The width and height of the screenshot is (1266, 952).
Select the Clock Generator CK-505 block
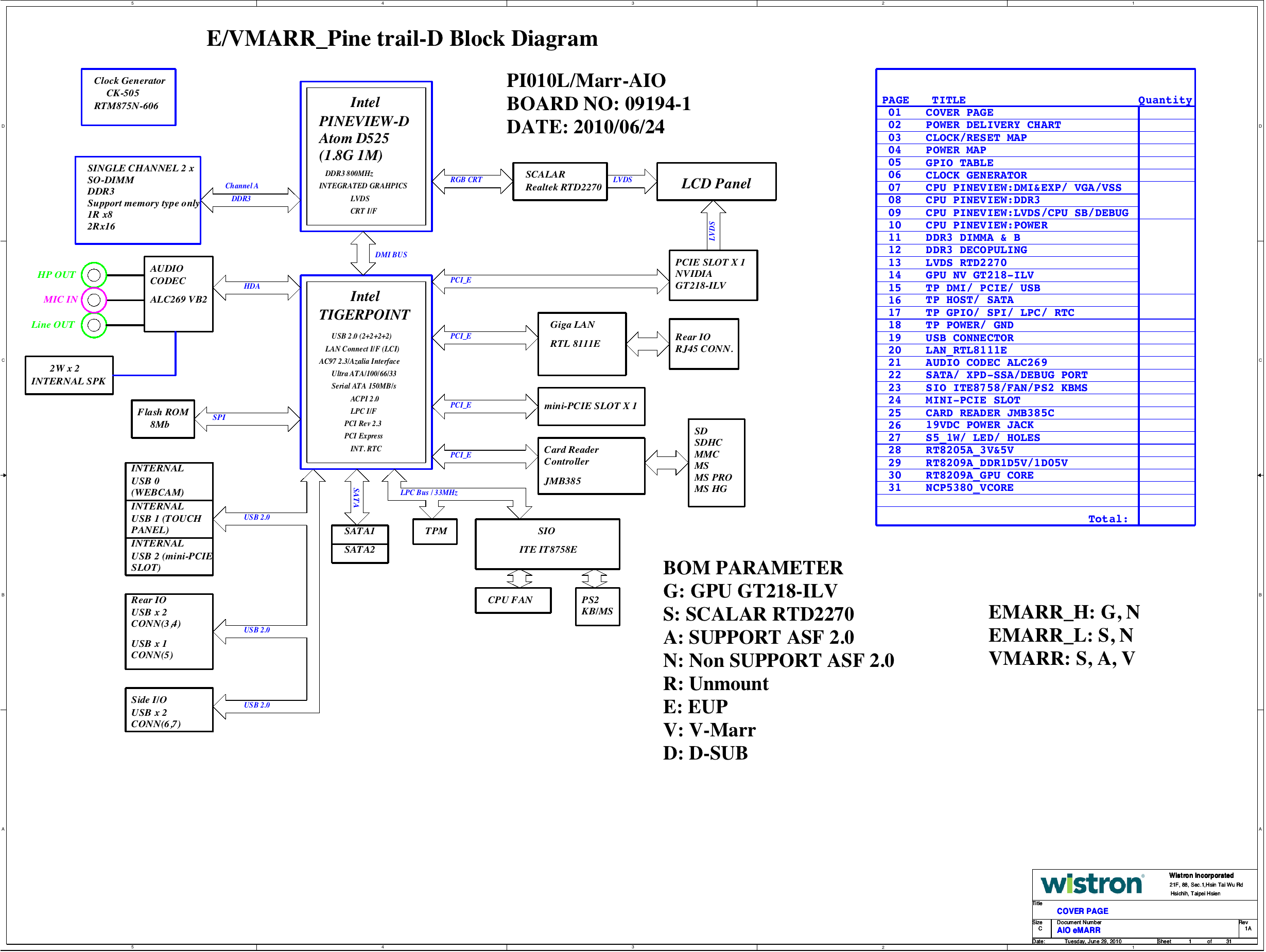click(129, 97)
